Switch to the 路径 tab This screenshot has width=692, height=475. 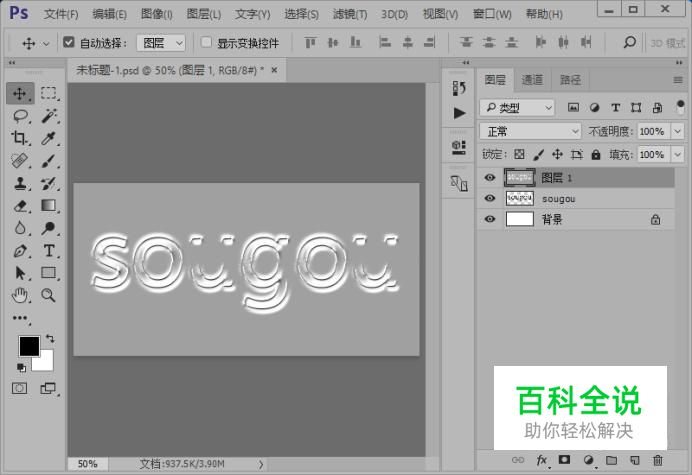pos(570,80)
